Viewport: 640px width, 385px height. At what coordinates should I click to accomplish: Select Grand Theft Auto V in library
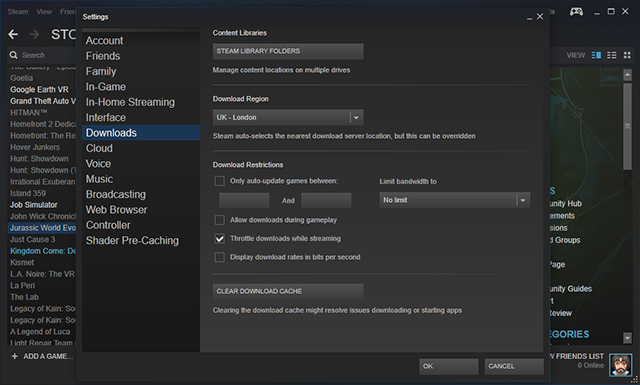click(43, 101)
